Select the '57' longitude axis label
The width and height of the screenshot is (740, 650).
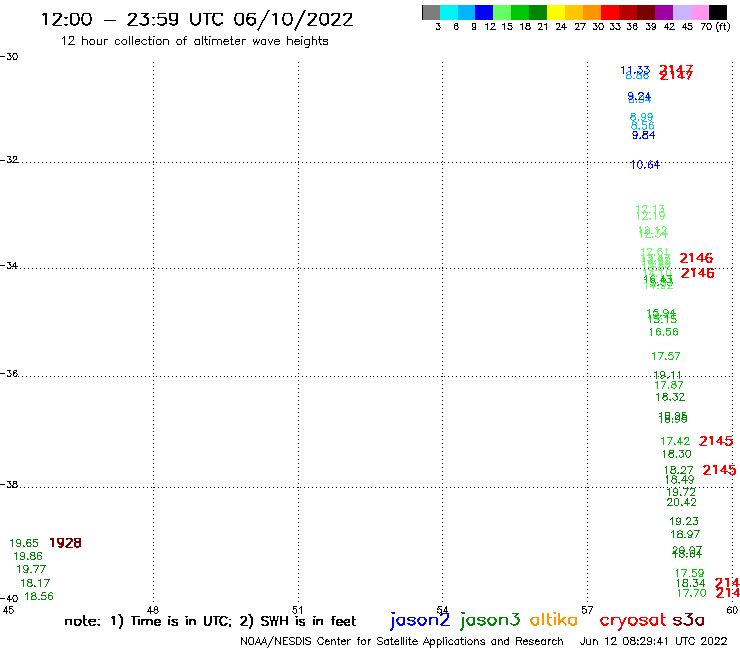coord(587,610)
